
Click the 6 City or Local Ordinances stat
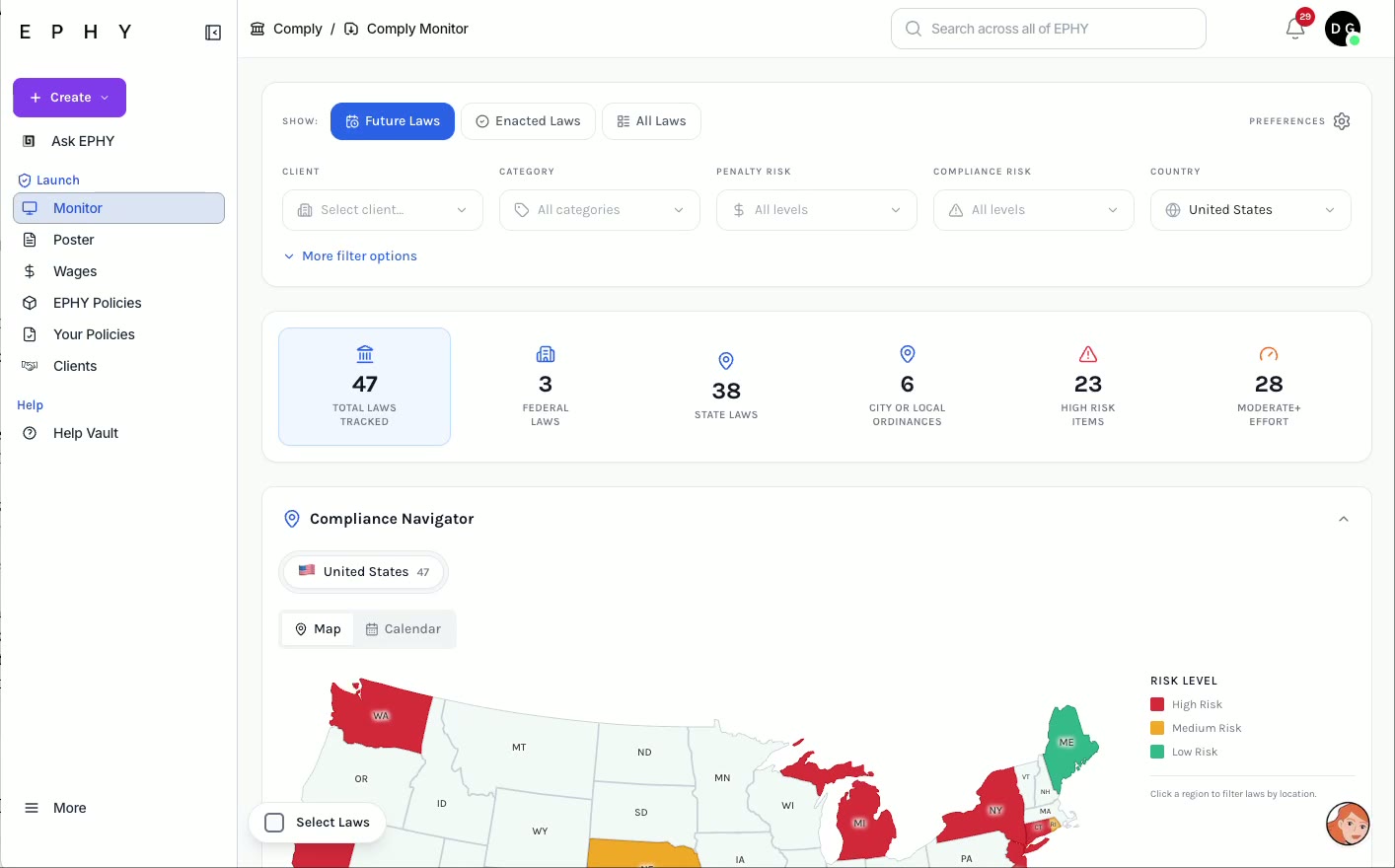pyautogui.click(x=908, y=387)
